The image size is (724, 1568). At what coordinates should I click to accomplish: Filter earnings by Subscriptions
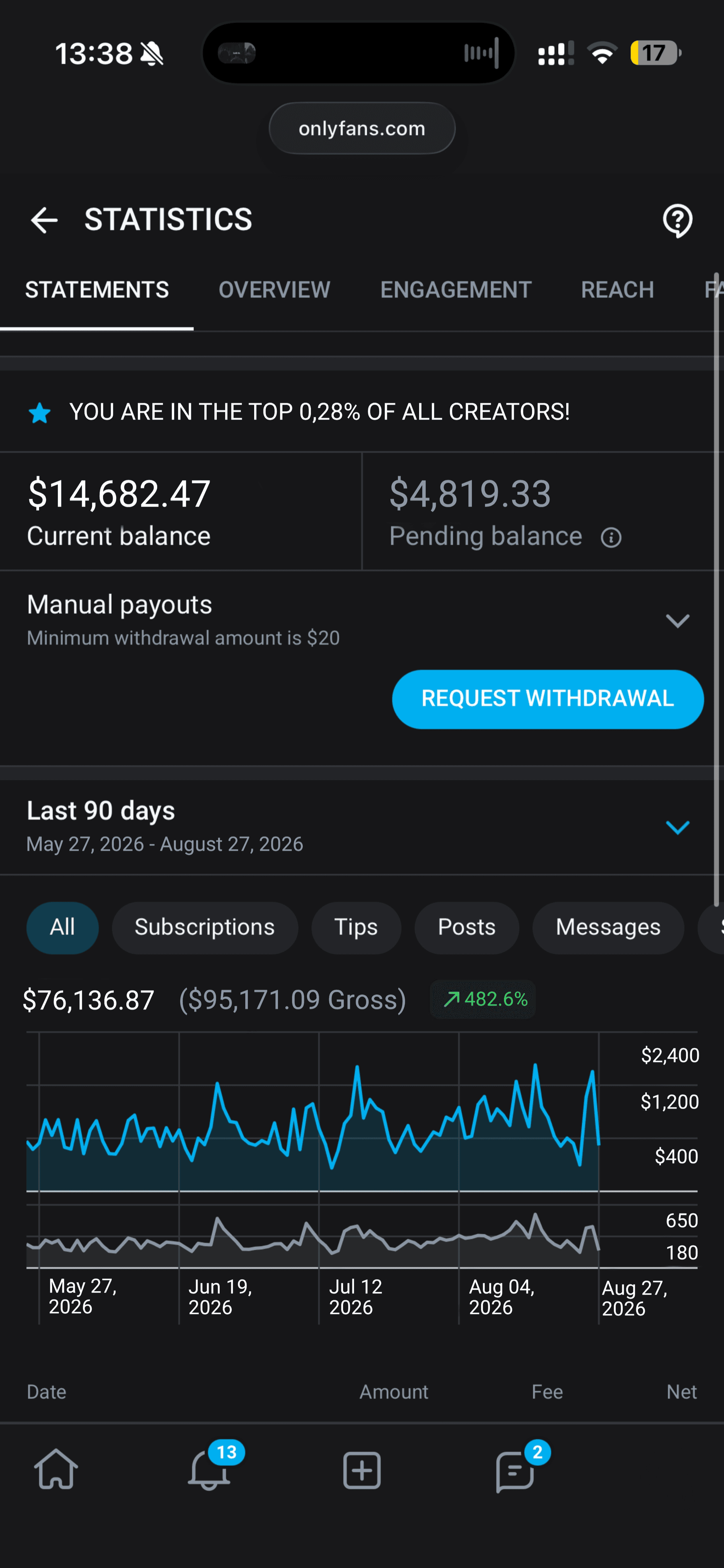tap(205, 927)
